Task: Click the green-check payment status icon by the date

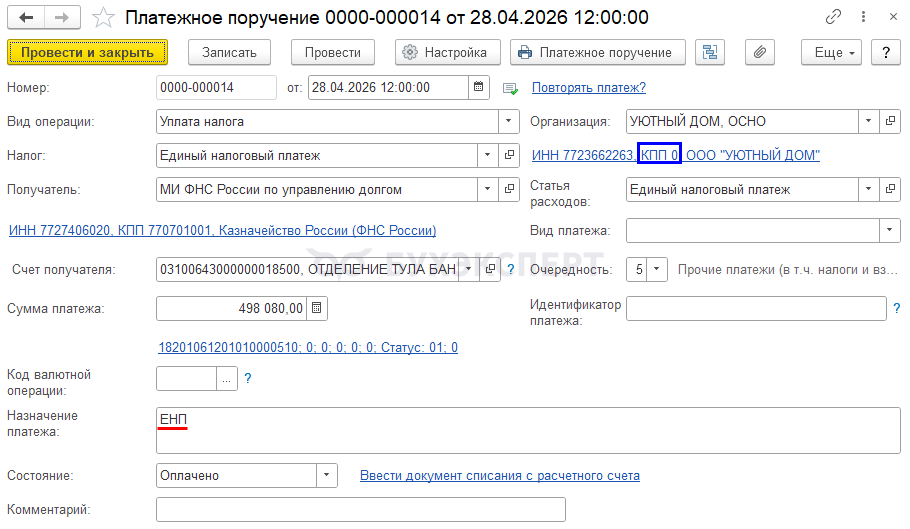Action: click(x=510, y=88)
